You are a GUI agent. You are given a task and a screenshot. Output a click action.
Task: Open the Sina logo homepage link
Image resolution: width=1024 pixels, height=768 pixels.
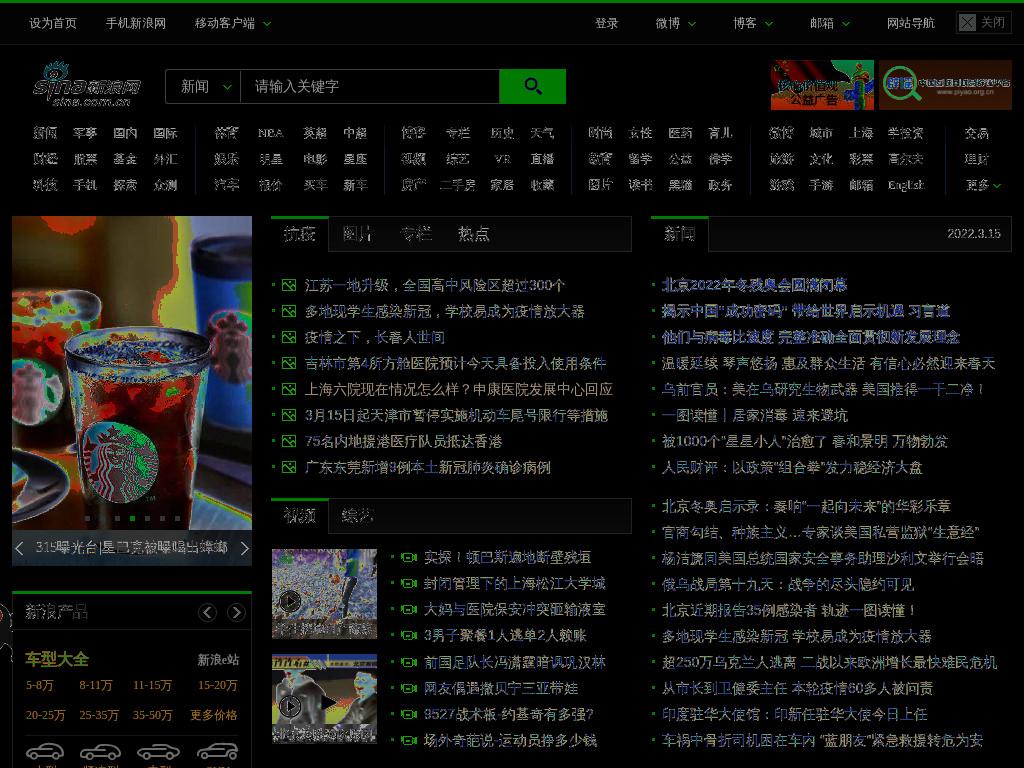pyautogui.click(x=87, y=85)
